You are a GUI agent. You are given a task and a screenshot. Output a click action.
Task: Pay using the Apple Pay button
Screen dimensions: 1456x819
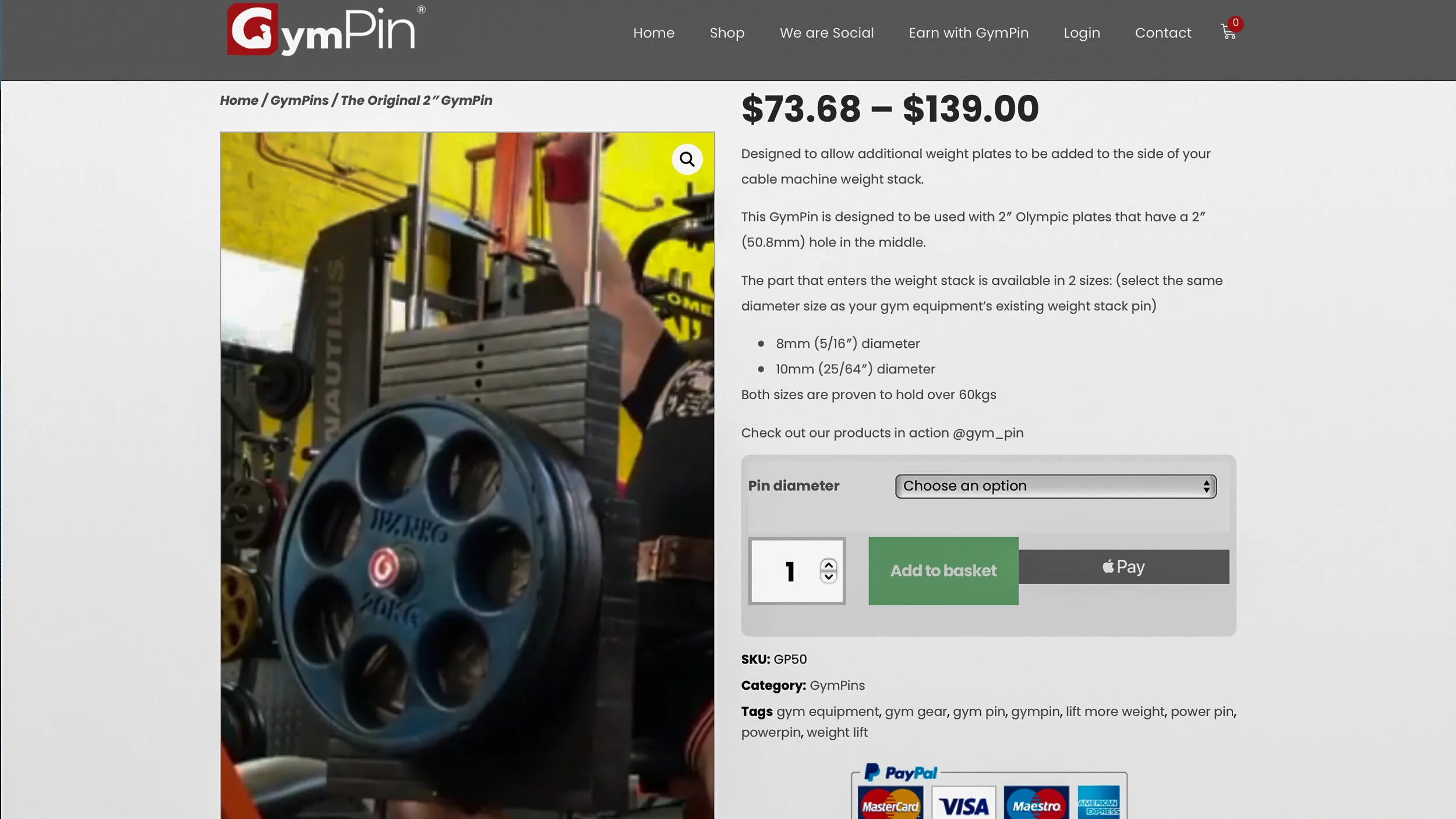pyautogui.click(x=1123, y=566)
